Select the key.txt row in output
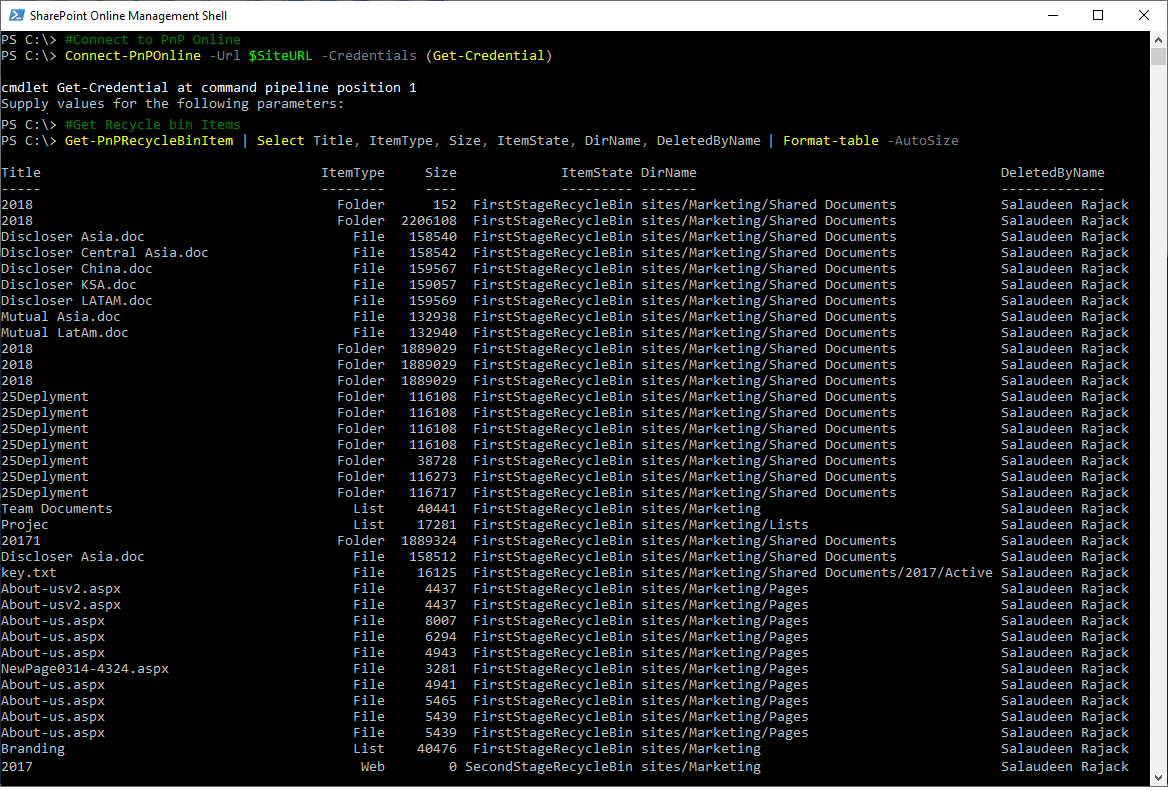The width and height of the screenshot is (1169, 790). point(27,572)
